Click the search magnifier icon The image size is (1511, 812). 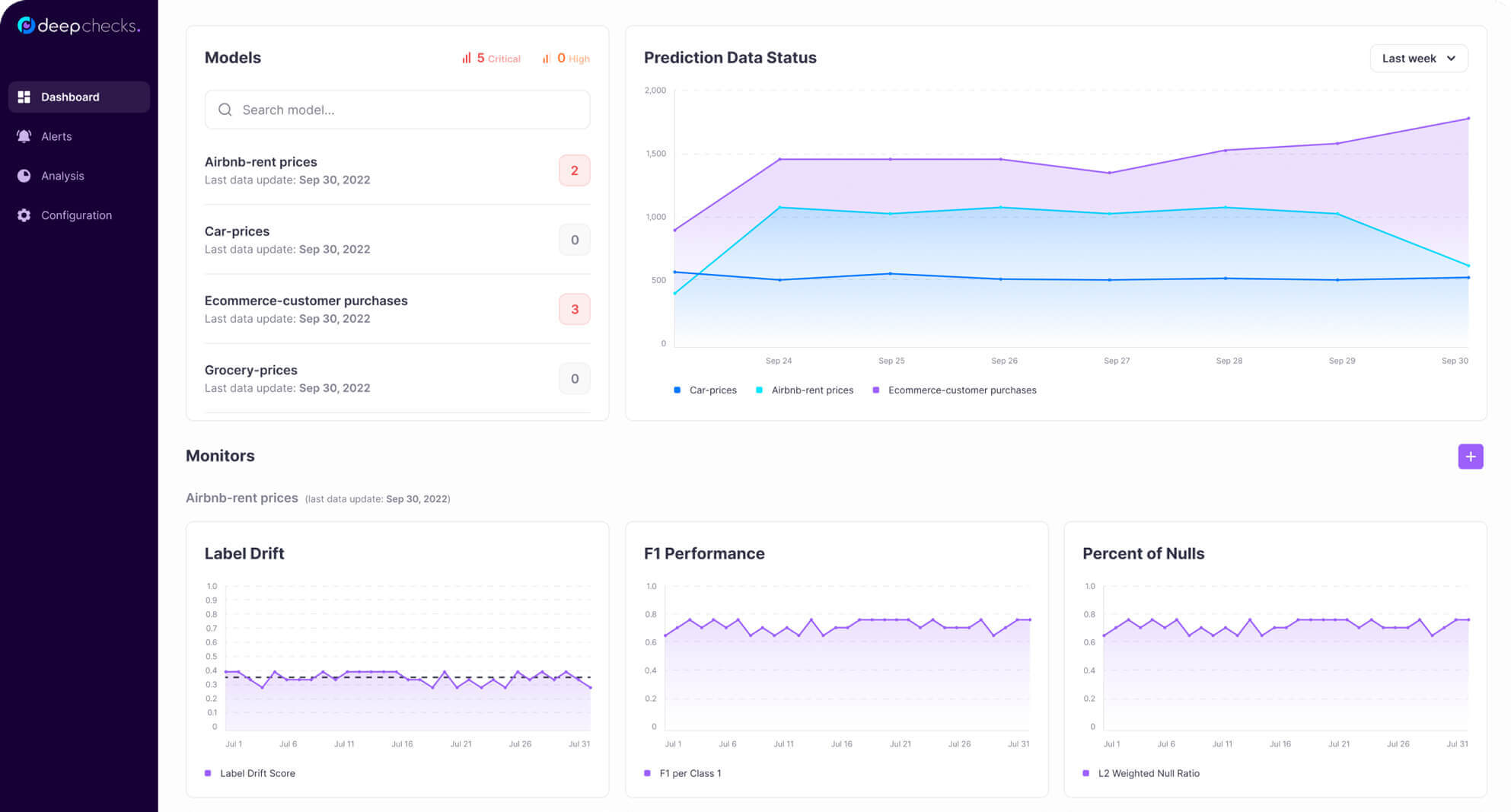coord(225,110)
